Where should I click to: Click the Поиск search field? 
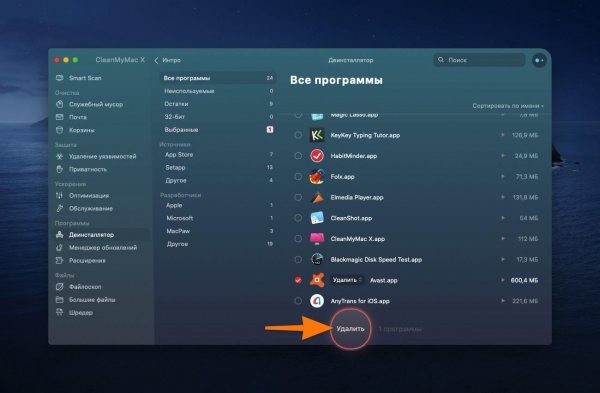tap(479, 60)
